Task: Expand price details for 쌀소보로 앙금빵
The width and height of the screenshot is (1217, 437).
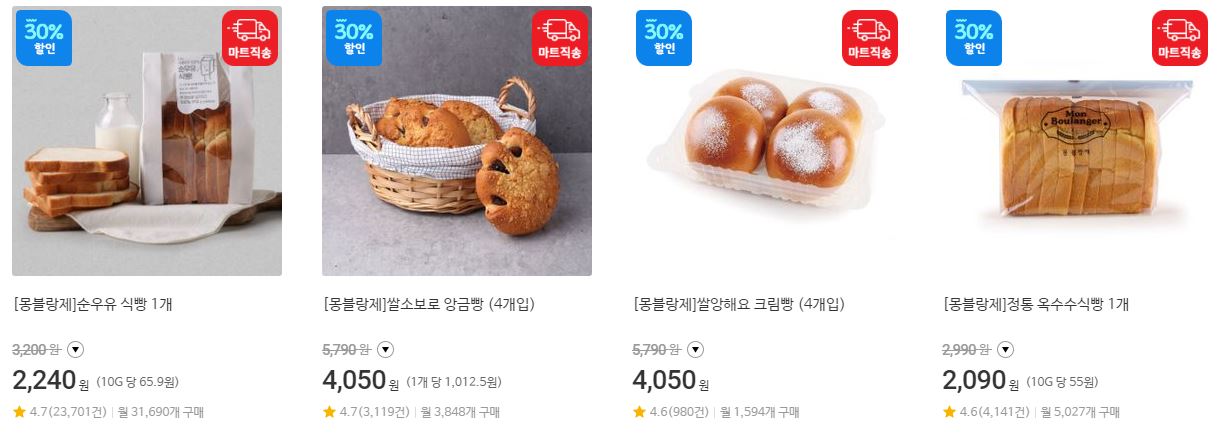Action: (x=386, y=350)
